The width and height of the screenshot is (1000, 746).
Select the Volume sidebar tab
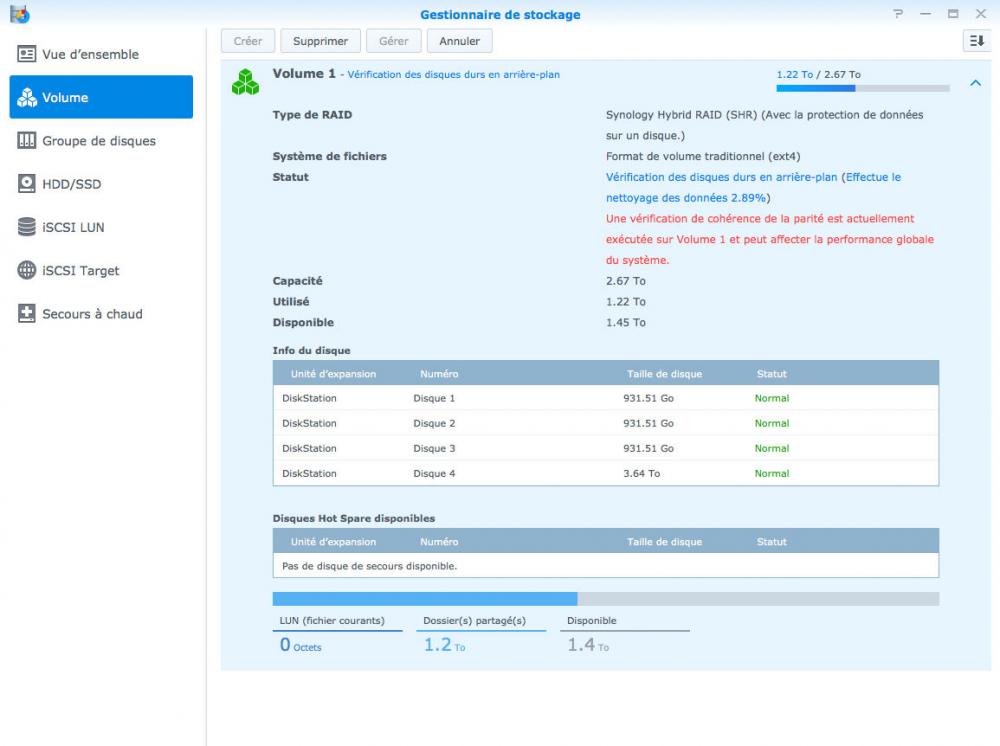(x=101, y=97)
